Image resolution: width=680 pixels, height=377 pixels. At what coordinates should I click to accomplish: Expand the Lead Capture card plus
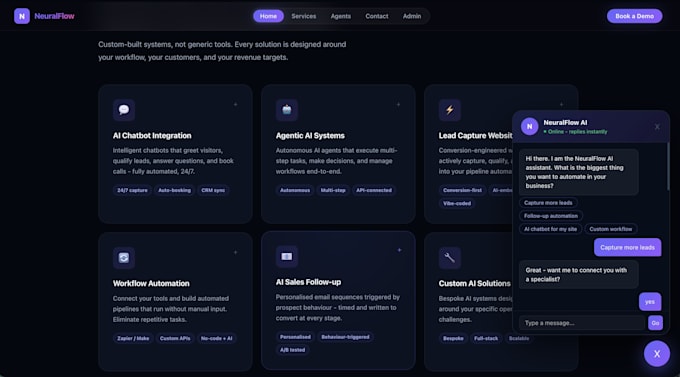pyautogui.click(x=561, y=105)
